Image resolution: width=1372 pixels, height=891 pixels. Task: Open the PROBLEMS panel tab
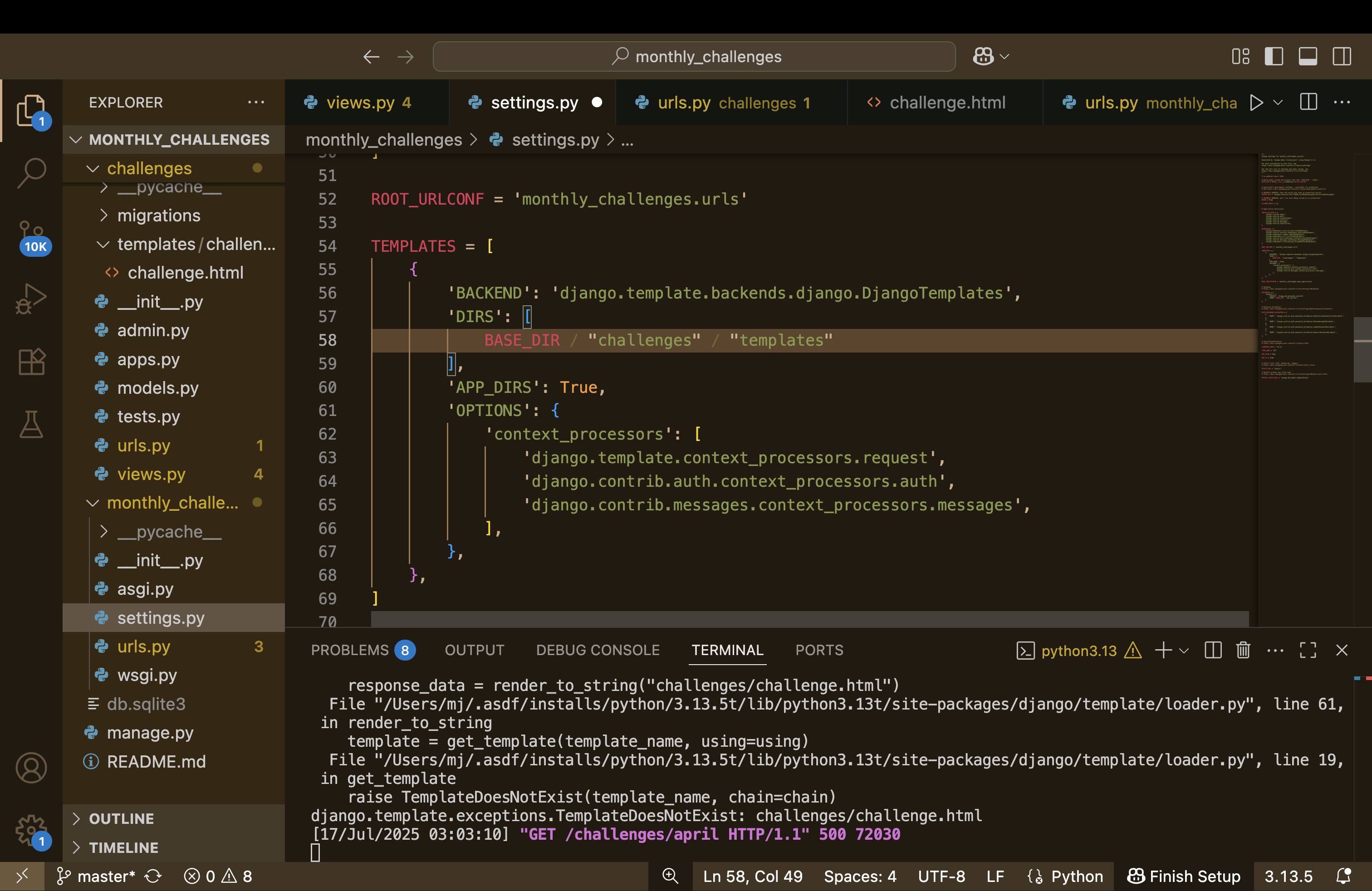click(350, 650)
